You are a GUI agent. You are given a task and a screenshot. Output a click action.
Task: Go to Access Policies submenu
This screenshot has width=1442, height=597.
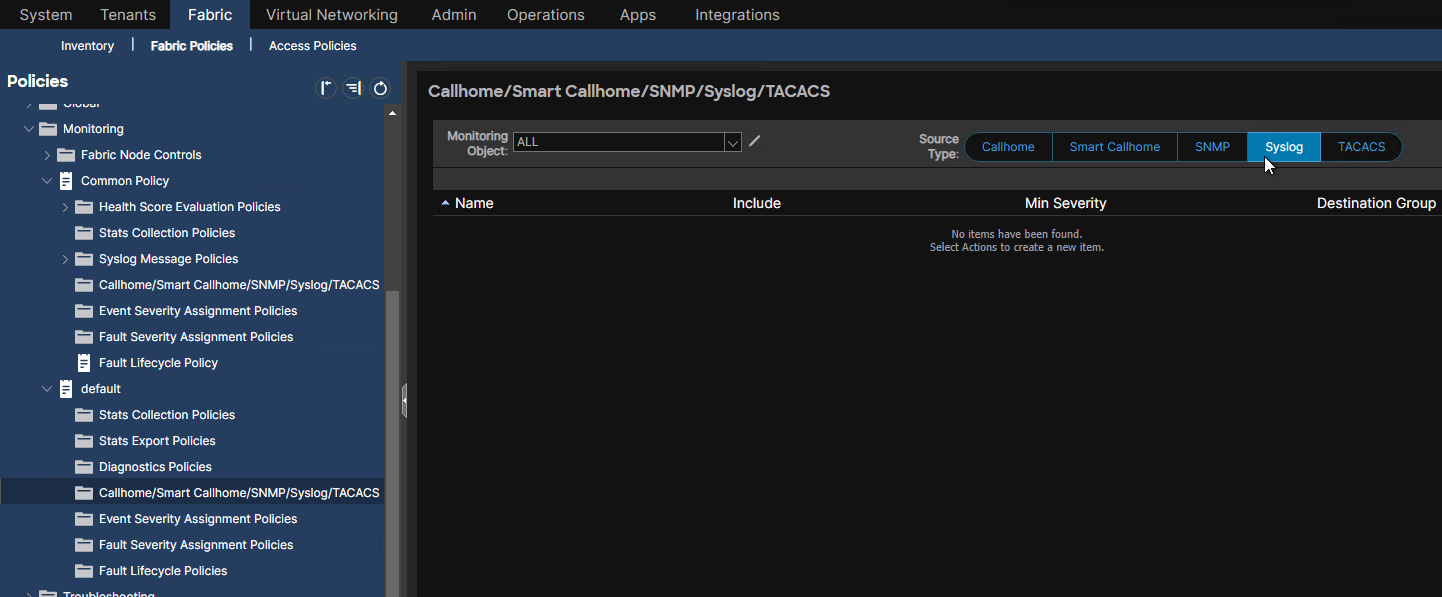click(x=313, y=46)
